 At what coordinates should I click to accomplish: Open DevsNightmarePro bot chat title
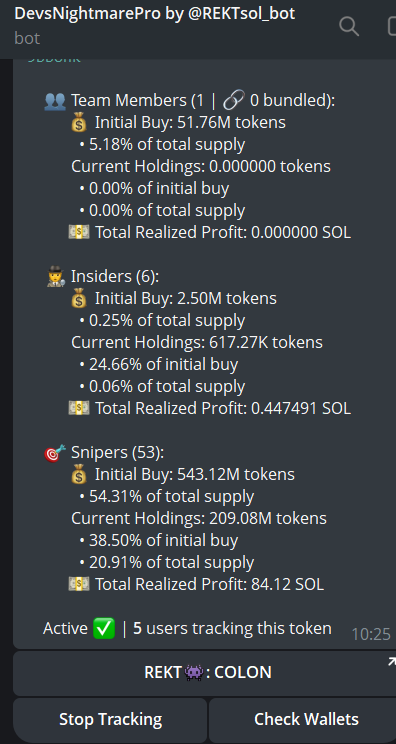coord(155,13)
